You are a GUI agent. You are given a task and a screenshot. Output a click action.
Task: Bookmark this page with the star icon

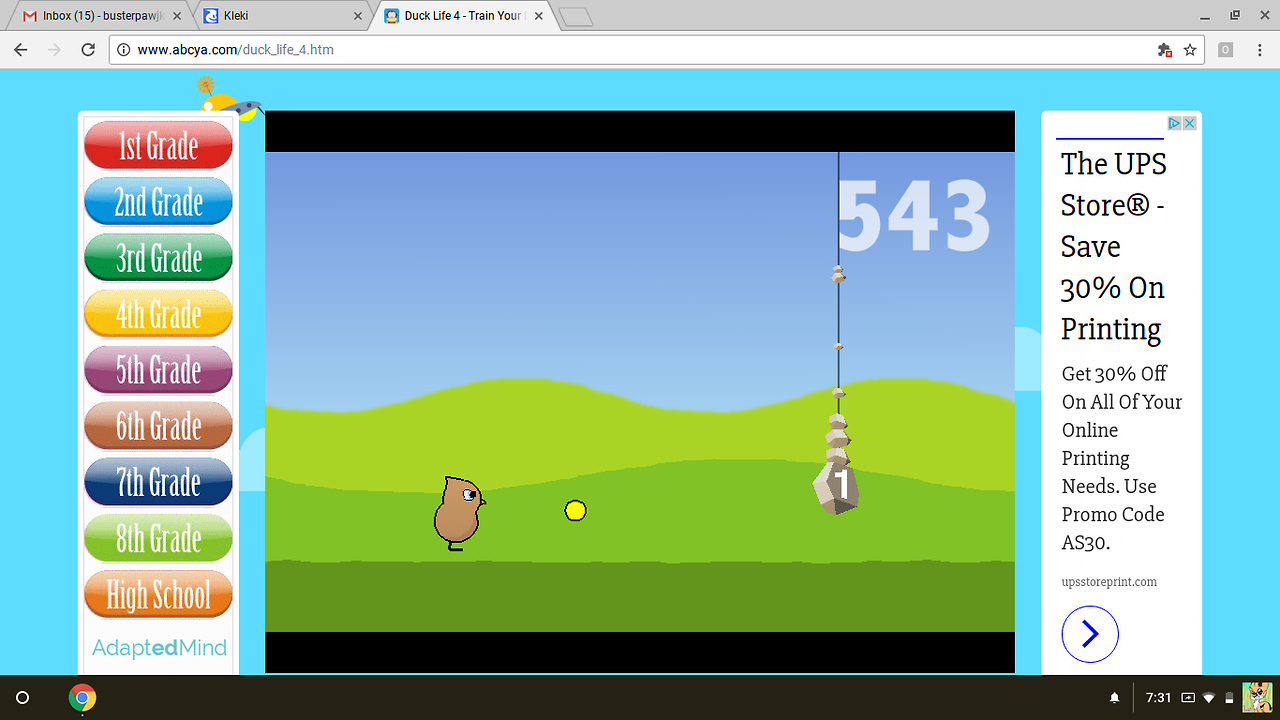1190,50
